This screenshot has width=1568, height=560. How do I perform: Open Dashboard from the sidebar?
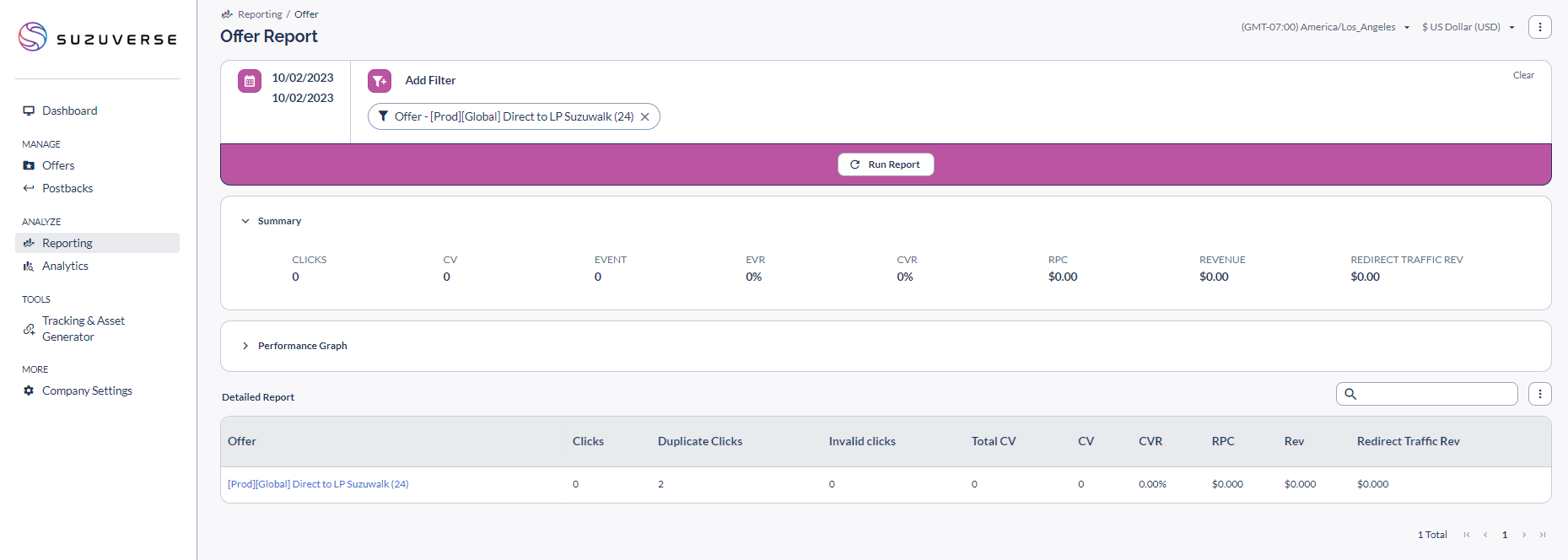point(69,110)
